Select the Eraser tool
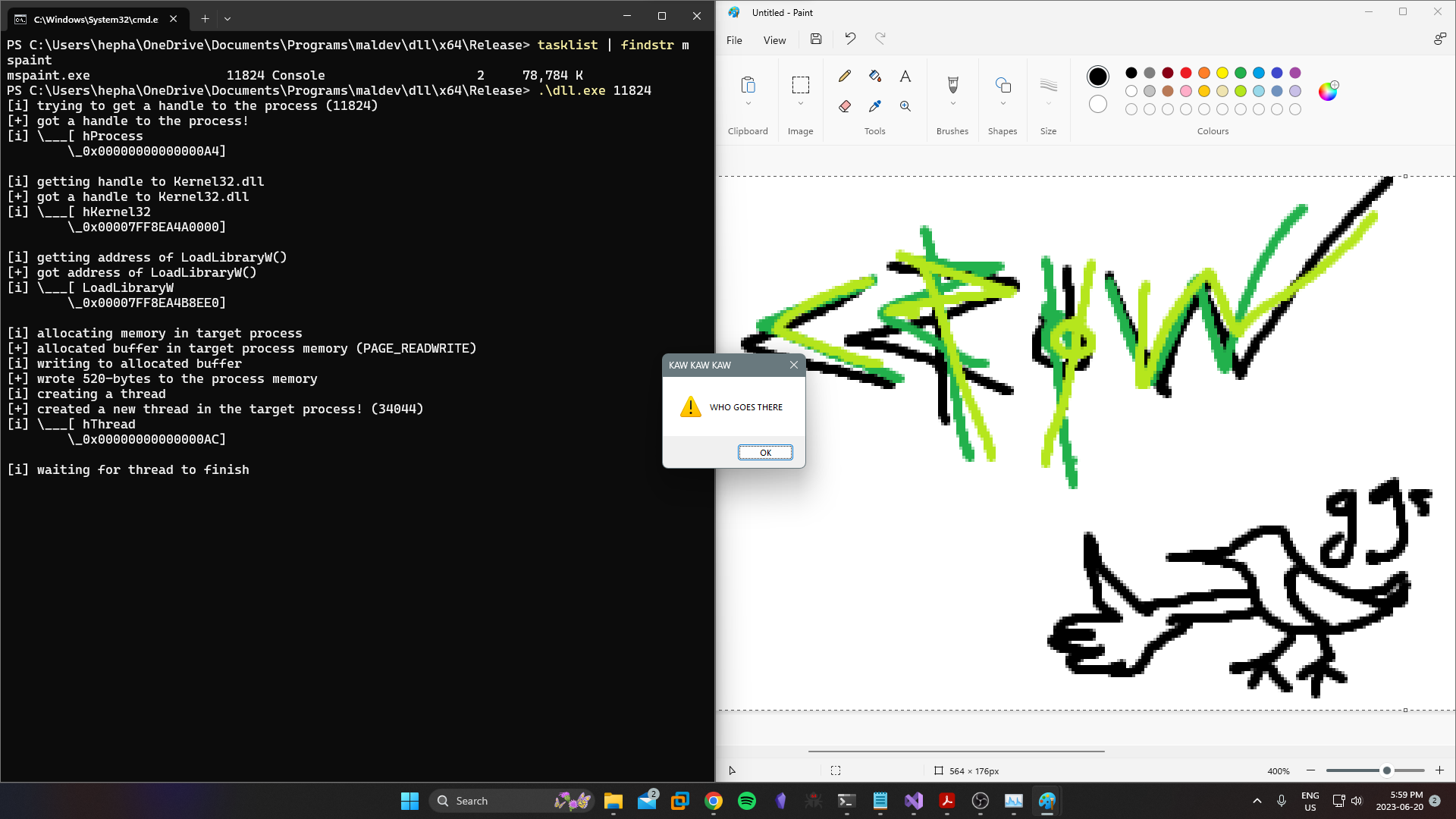The image size is (1456, 819). tap(845, 106)
